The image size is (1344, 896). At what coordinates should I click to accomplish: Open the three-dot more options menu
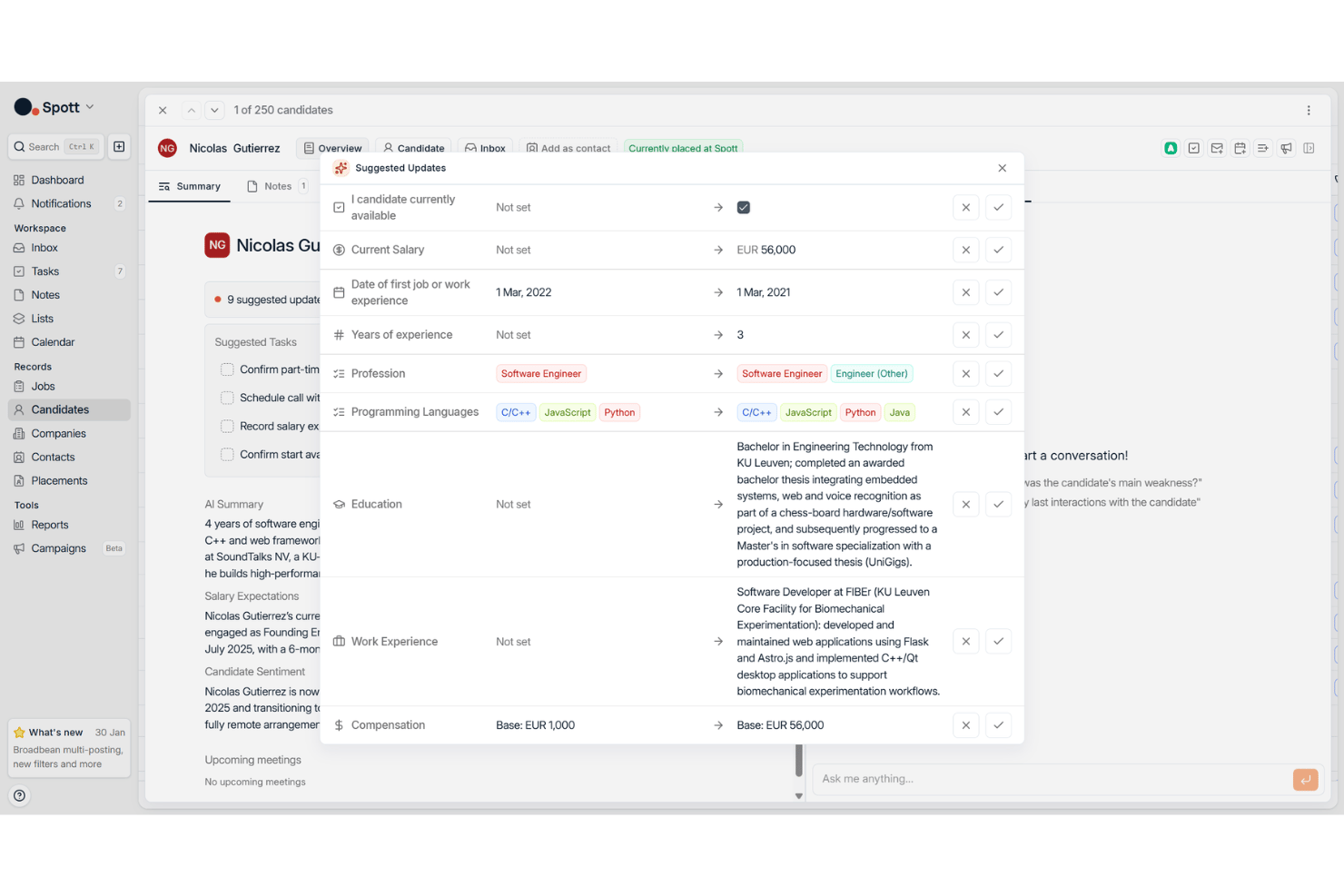click(1309, 110)
